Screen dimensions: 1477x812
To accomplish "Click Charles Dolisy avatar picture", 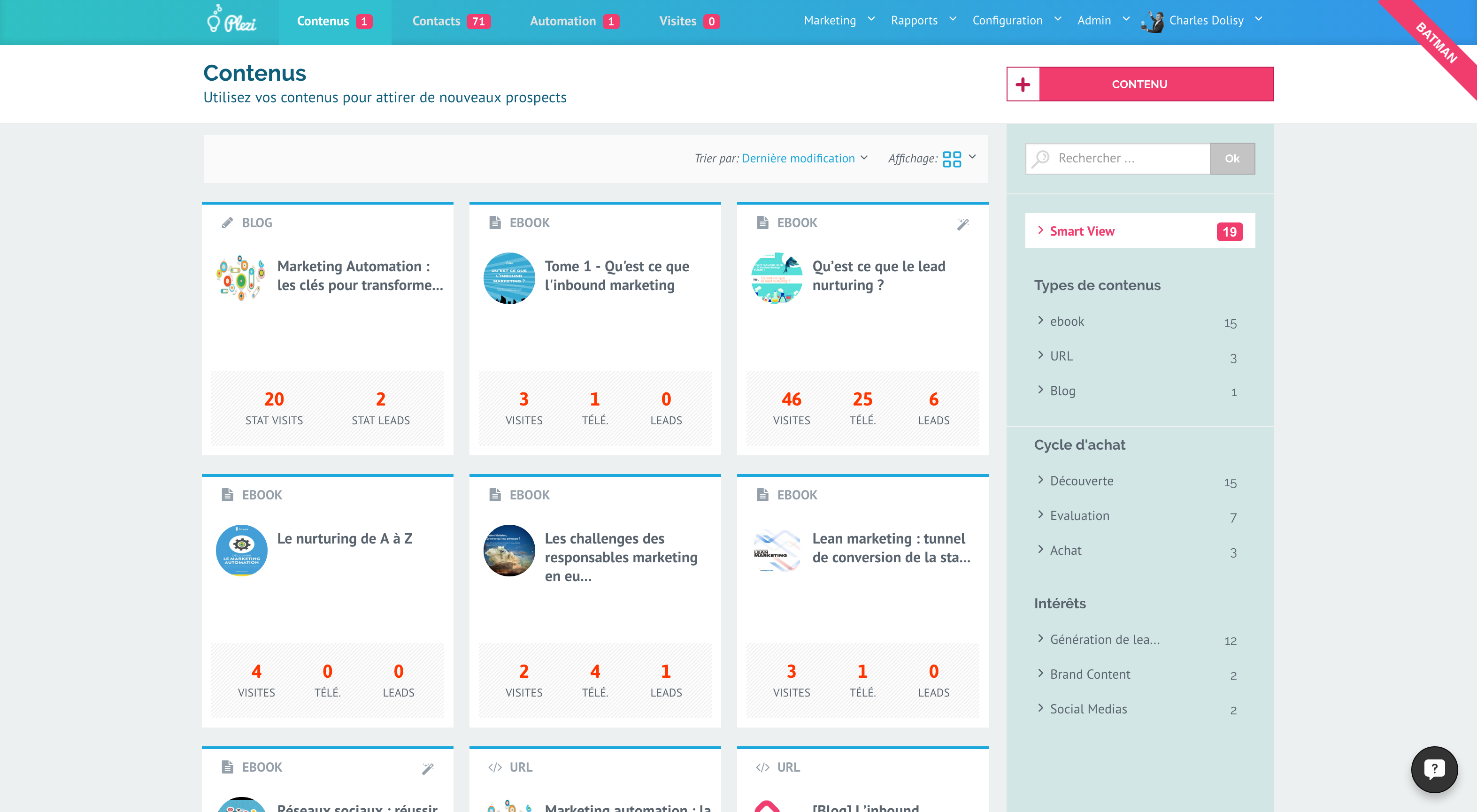I will 1153,21.
